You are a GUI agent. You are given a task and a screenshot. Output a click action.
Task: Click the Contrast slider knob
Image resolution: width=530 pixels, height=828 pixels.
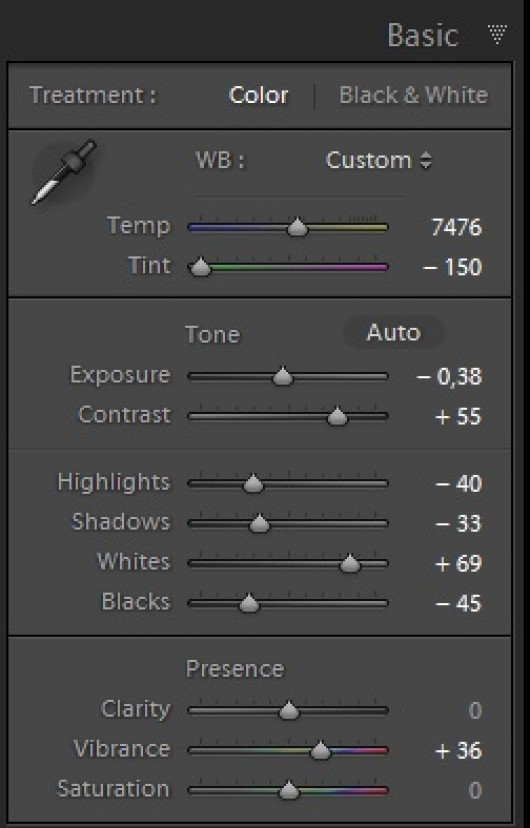coord(337,417)
